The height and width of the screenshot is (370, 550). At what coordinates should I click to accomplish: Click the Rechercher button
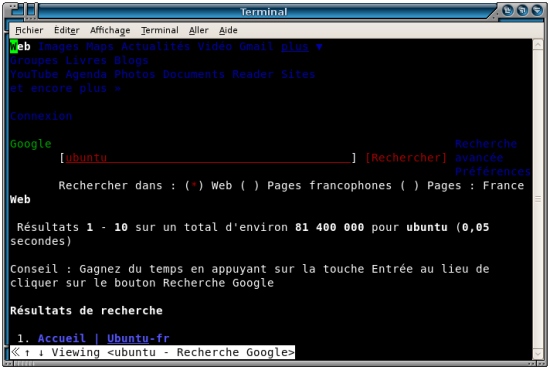[x=406, y=158]
